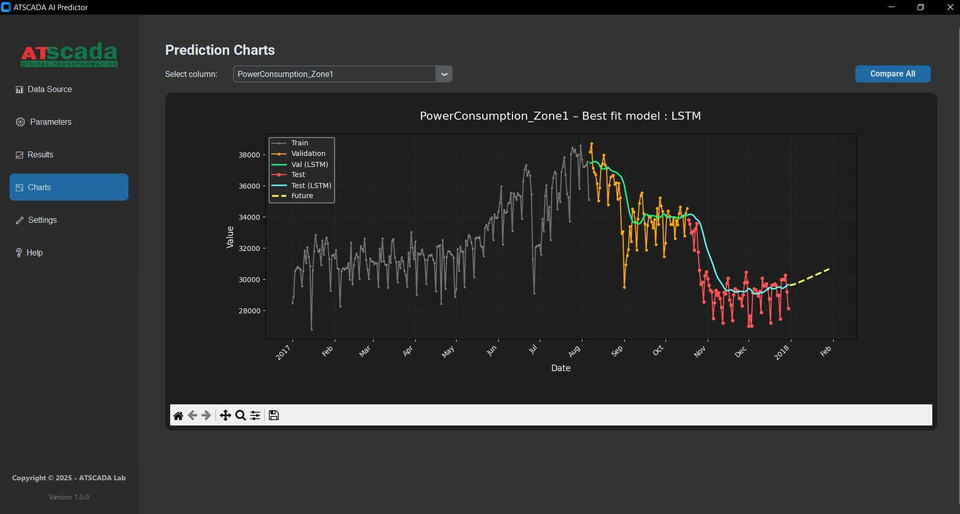Click the chart title text

click(560, 116)
